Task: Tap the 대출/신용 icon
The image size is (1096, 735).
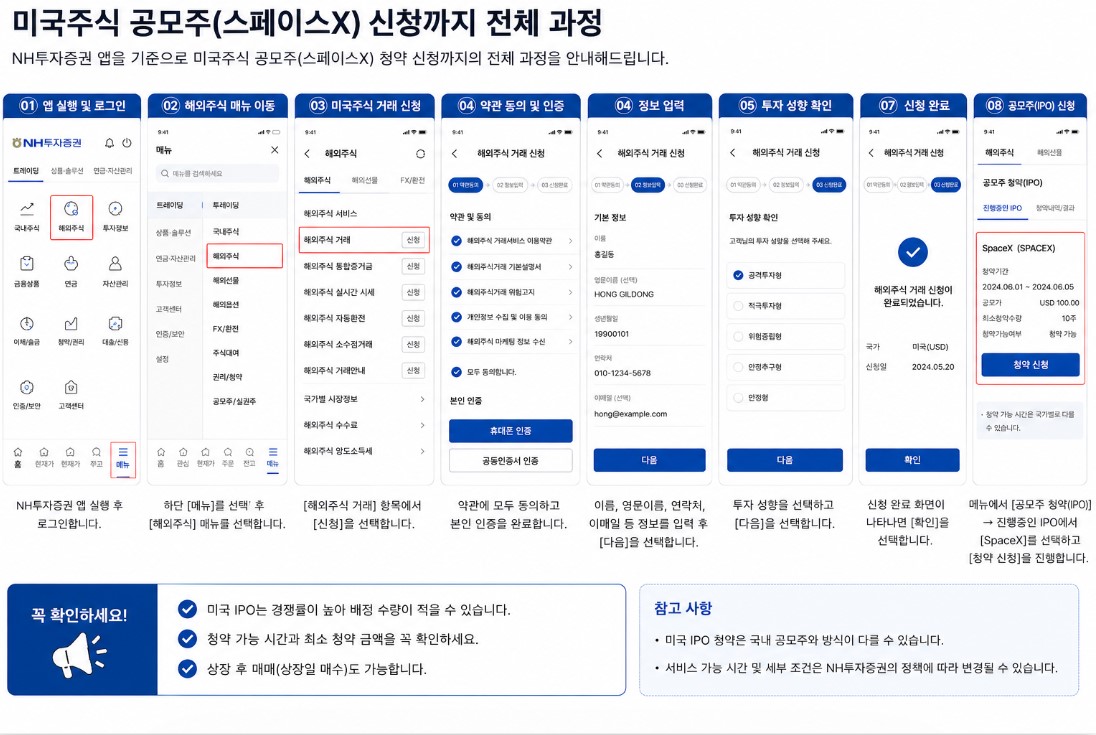Action: [x=115, y=323]
